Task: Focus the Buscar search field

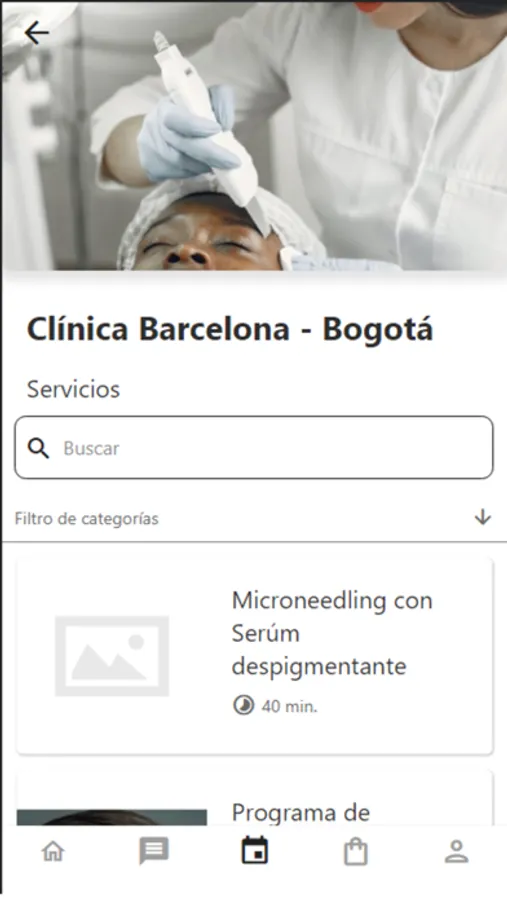Action: (x=254, y=448)
